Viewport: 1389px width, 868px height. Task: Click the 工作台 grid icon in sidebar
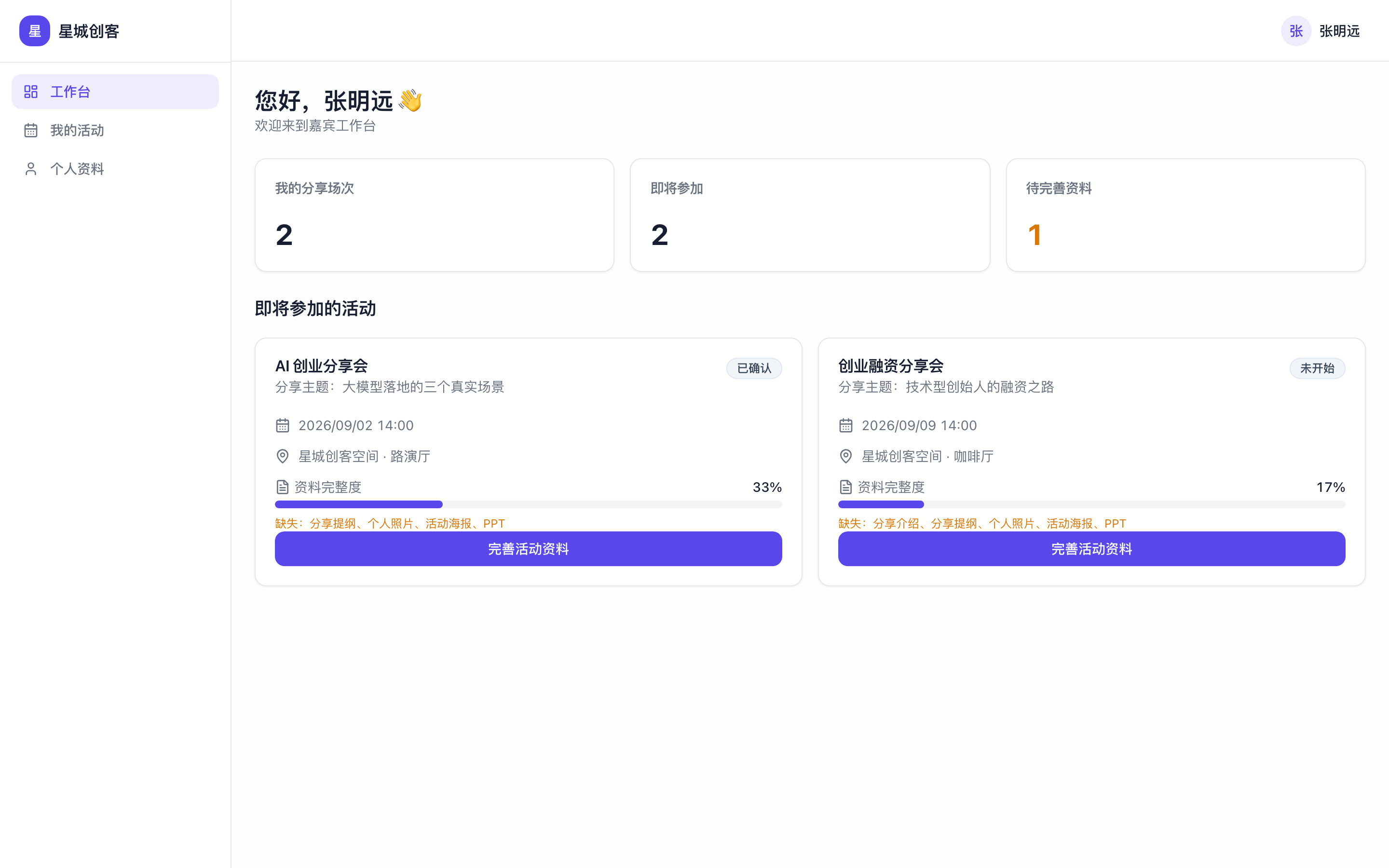tap(31, 92)
